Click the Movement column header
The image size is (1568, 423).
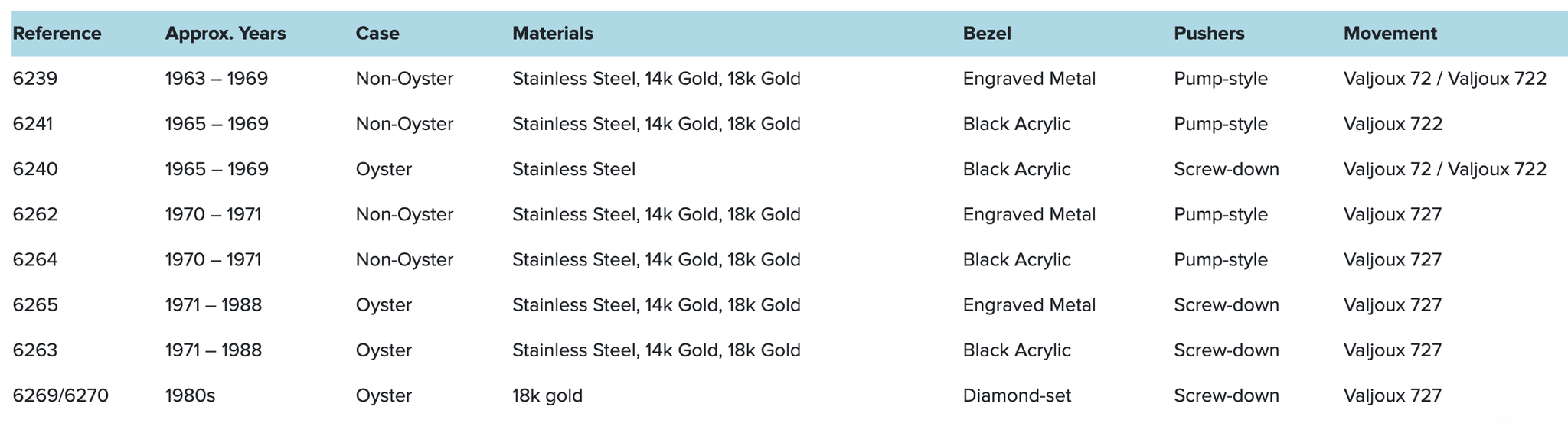1390,34
